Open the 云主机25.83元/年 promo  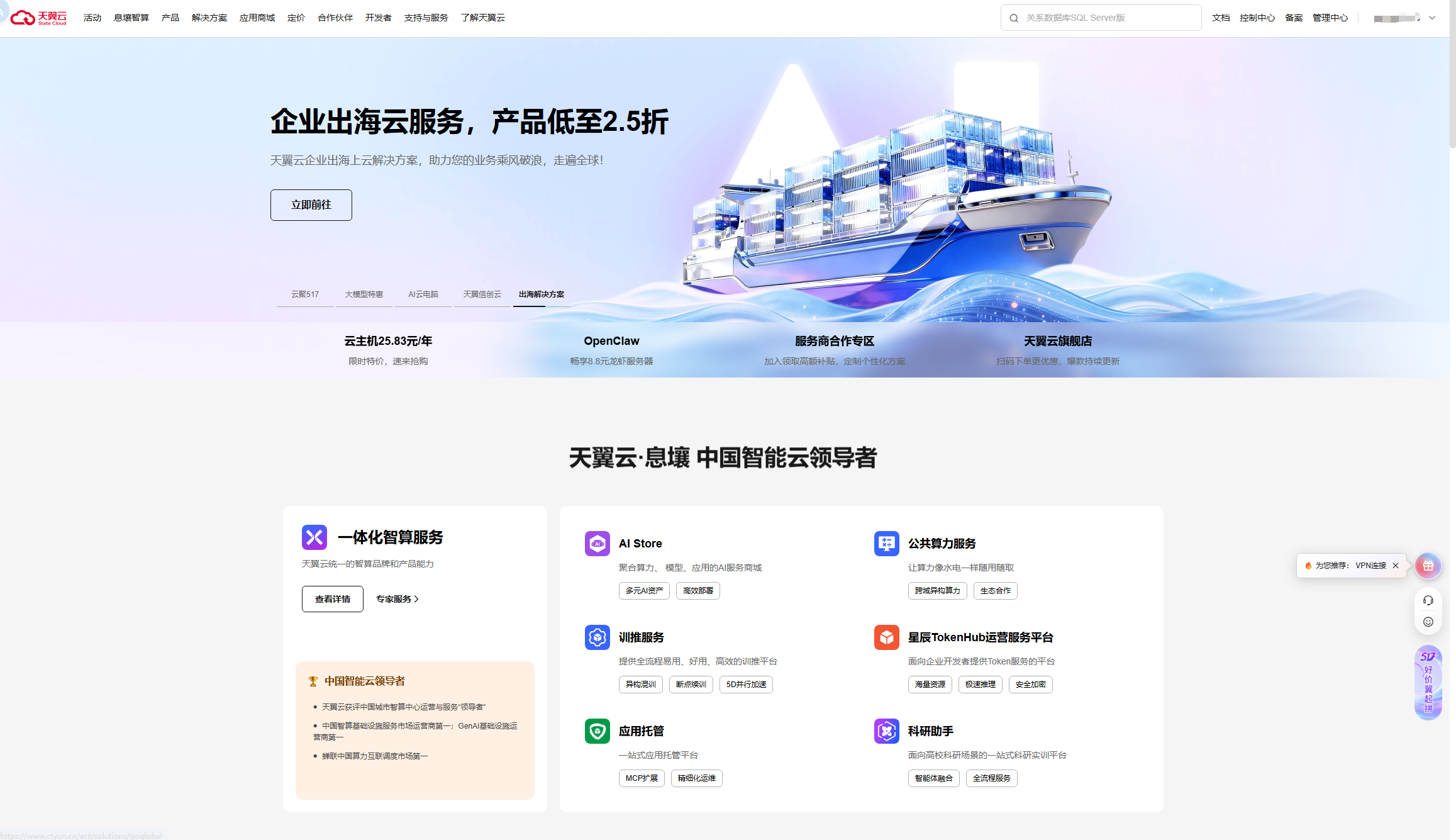pyautogui.click(x=388, y=350)
